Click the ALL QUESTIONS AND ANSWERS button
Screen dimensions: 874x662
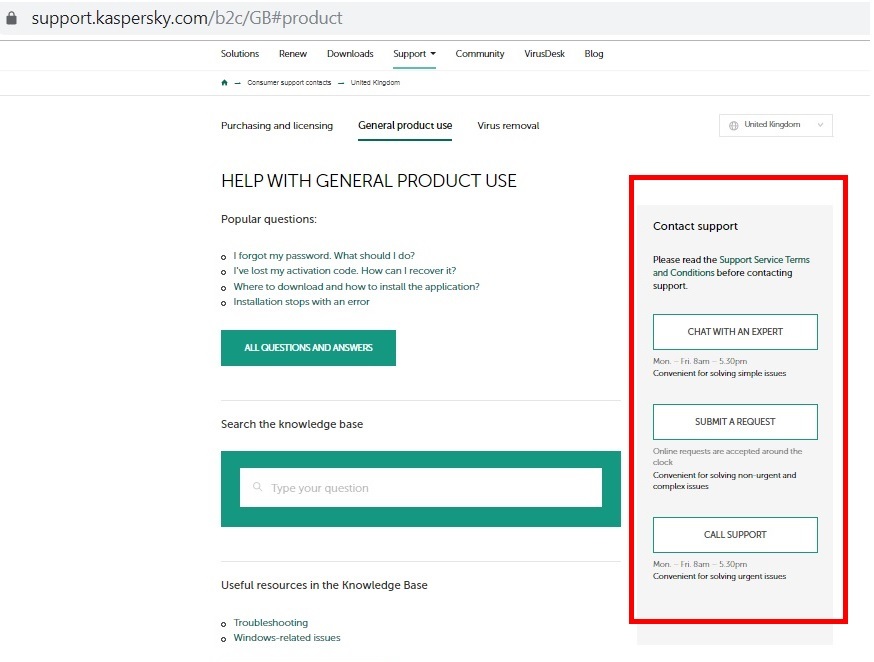click(308, 348)
